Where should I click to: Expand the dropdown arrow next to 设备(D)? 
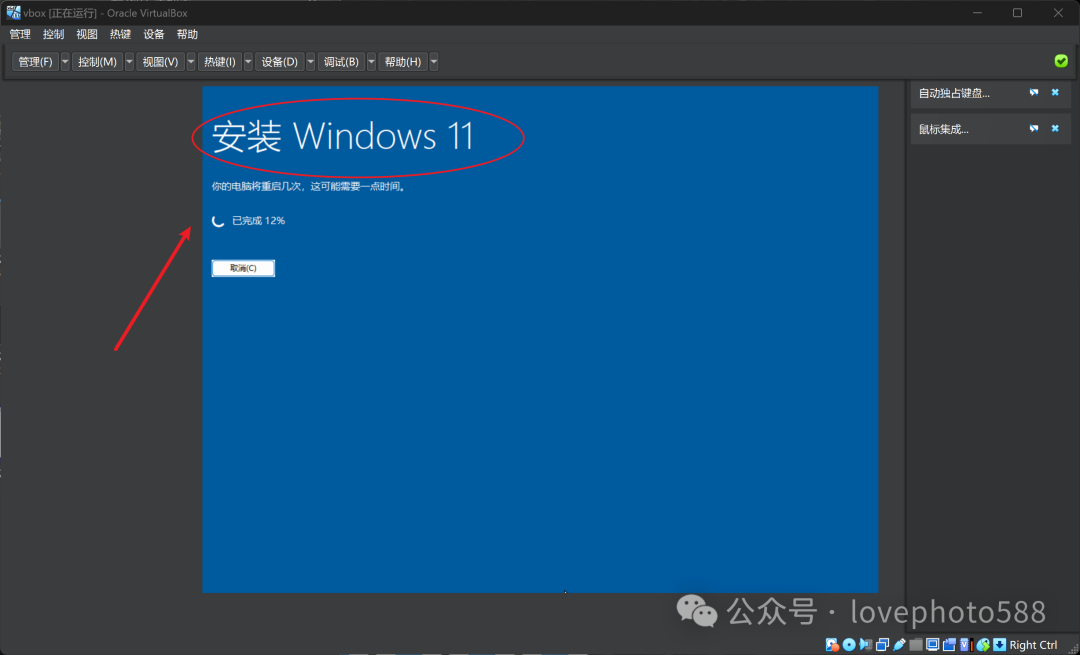(x=310, y=61)
